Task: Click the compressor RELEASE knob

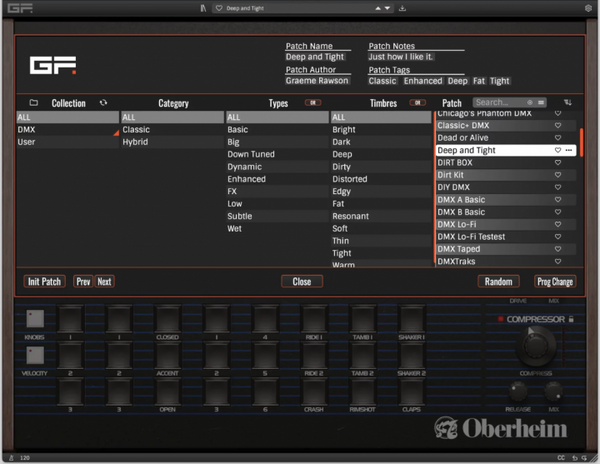Action: click(x=518, y=391)
